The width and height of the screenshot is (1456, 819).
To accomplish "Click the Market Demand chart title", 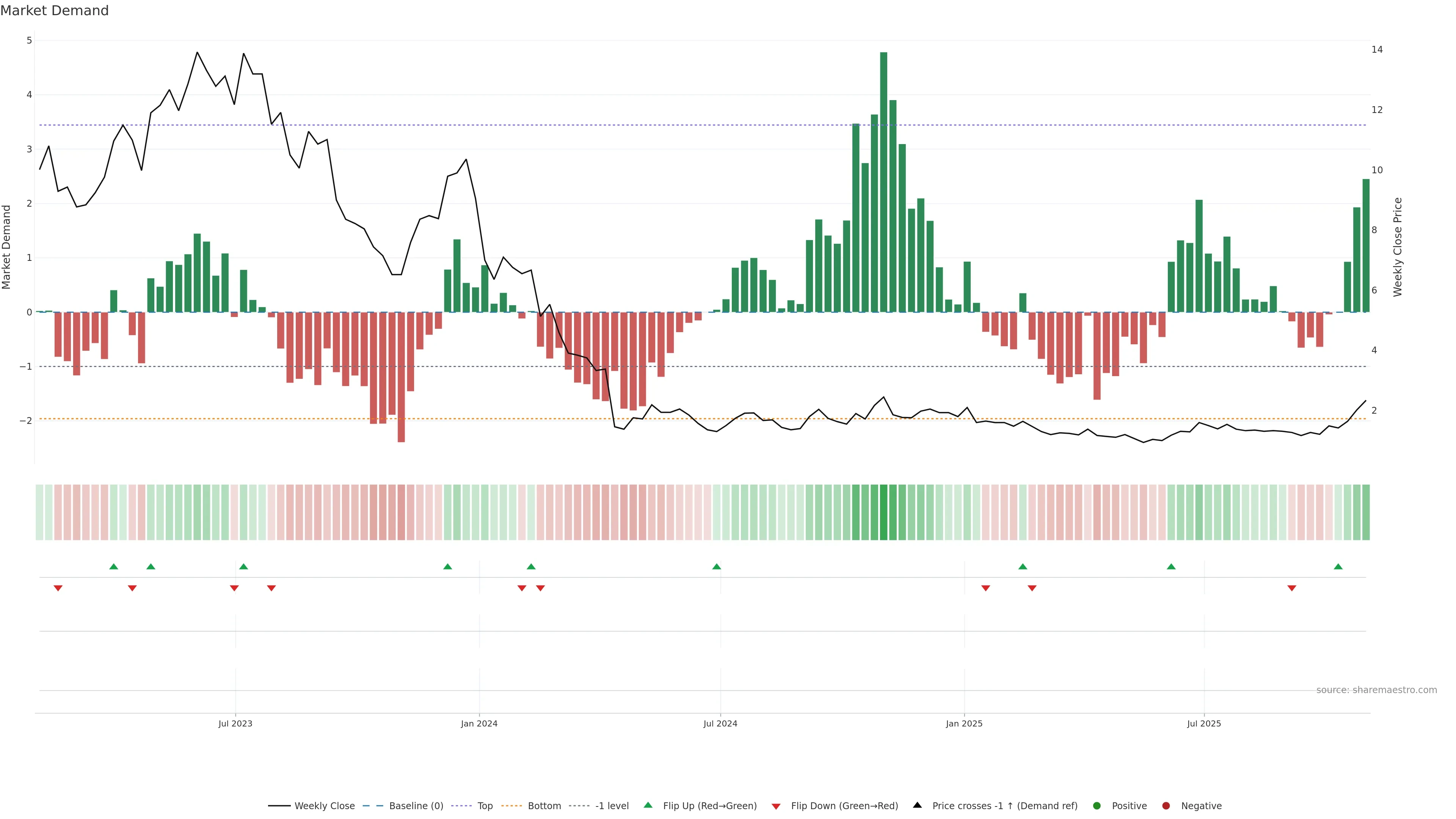I will (x=54, y=11).
